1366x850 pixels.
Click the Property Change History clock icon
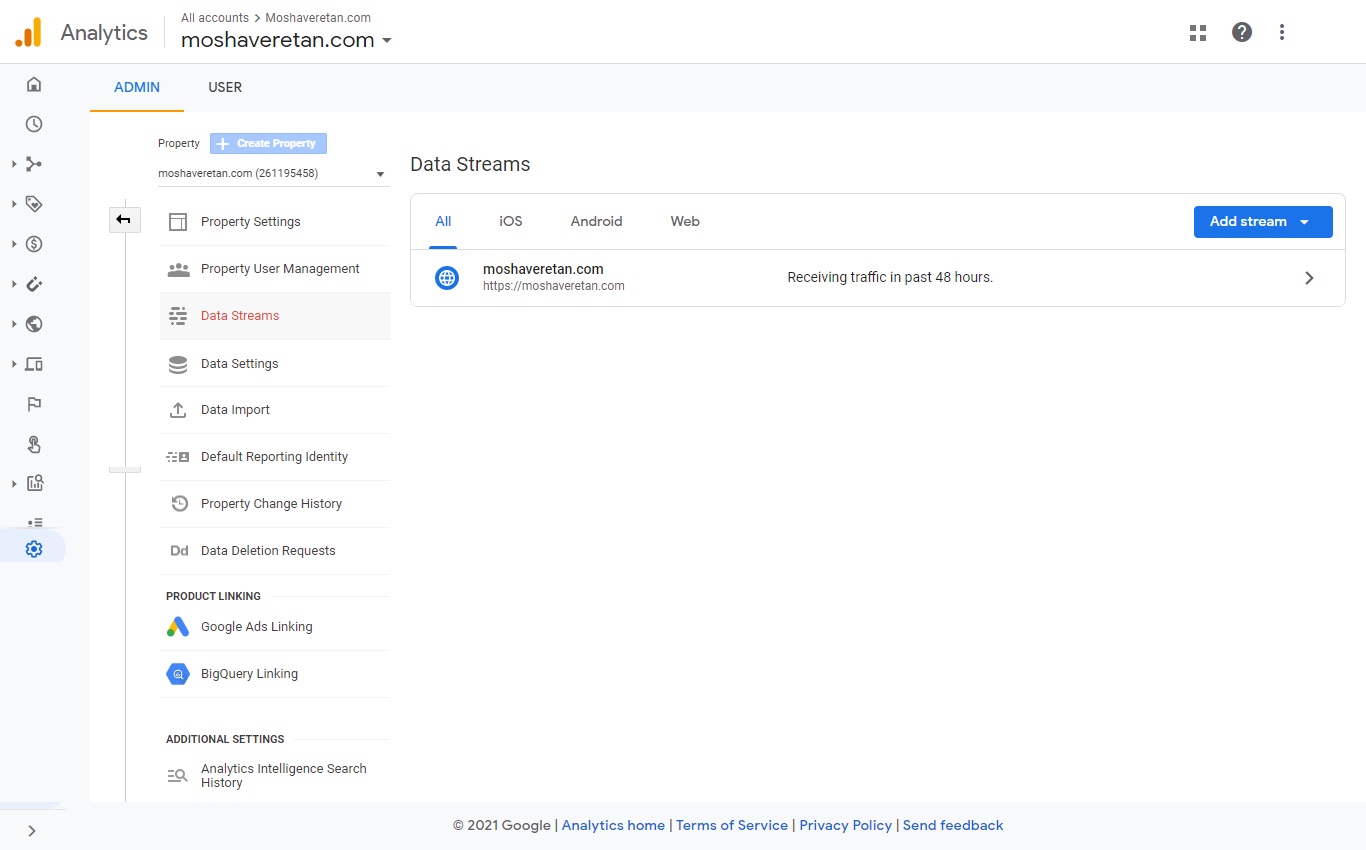[x=179, y=504]
